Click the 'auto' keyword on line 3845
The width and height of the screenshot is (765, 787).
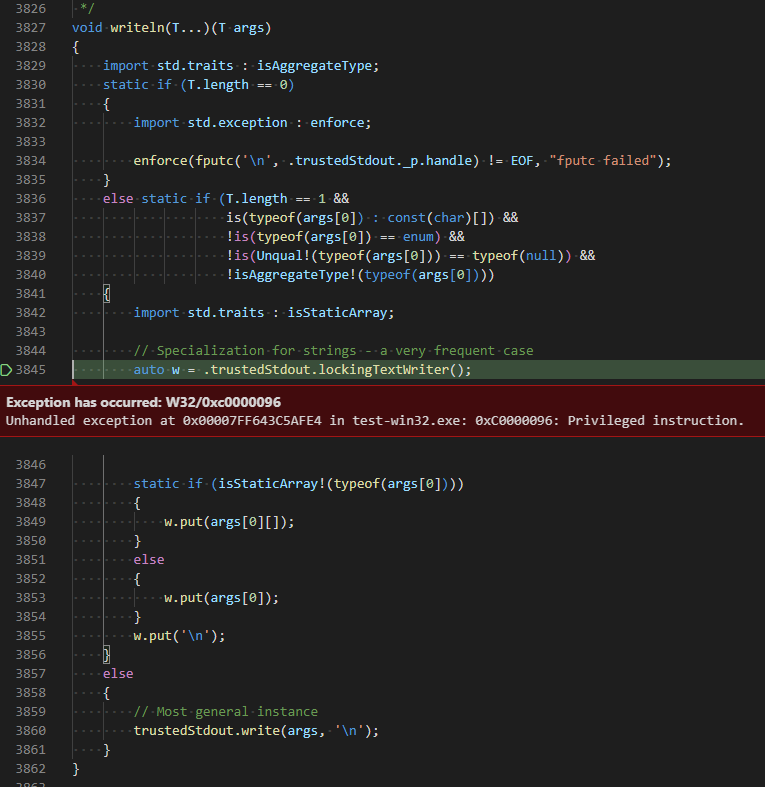[x=149, y=370]
